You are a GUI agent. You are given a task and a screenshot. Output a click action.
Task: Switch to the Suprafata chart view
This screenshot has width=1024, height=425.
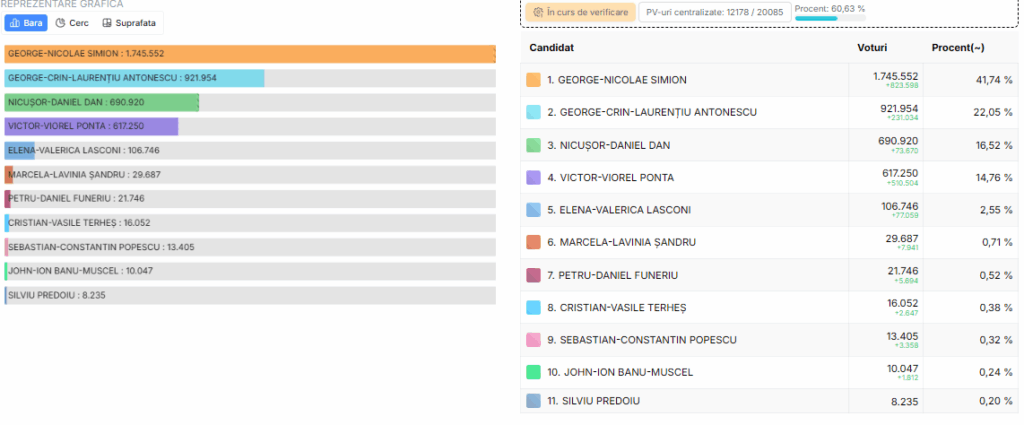[129, 23]
